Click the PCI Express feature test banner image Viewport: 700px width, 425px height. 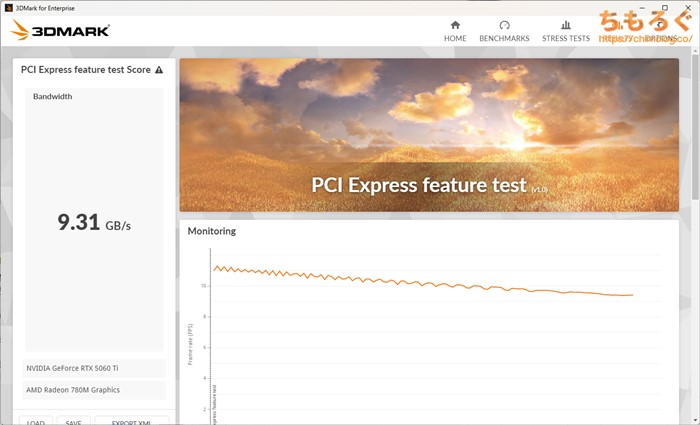coord(429,135)
